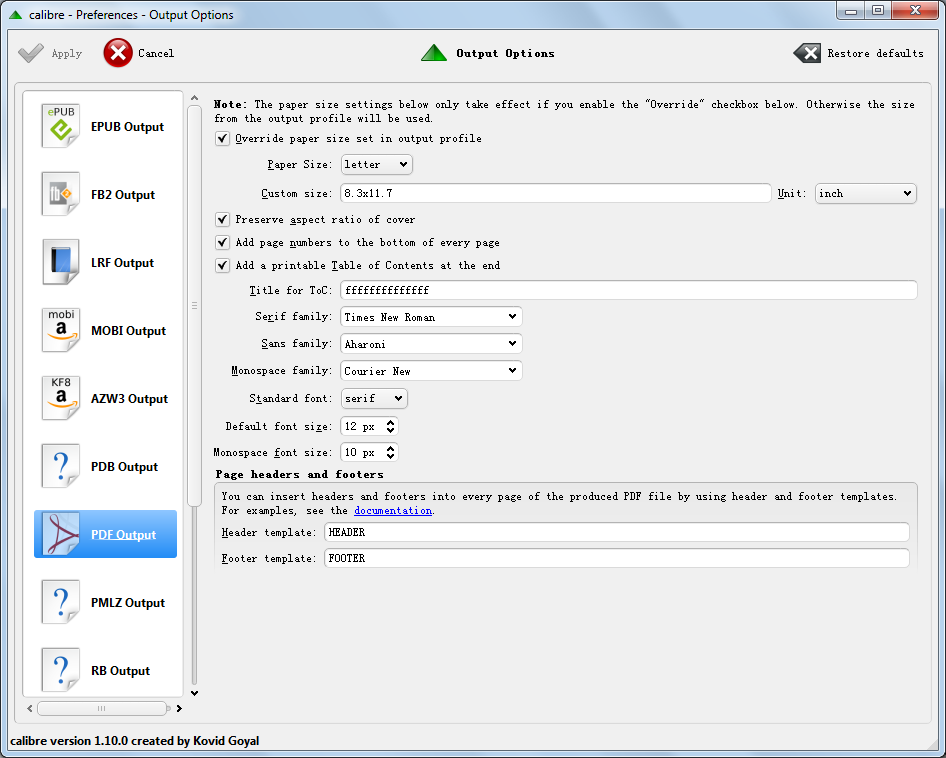Screen dimensions: 946x758
Task: Increase Monospace font size with up arrow
Action: click(x=391, y=448)
